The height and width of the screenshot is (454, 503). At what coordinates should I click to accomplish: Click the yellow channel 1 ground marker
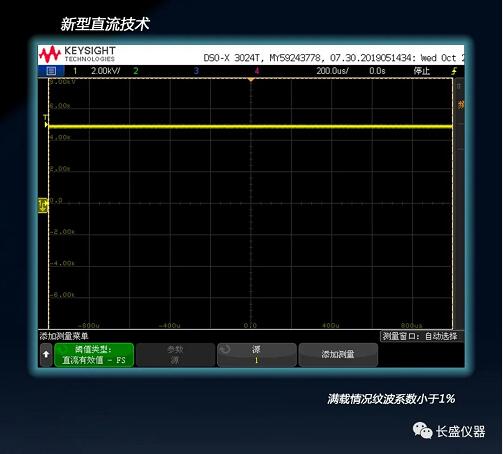pos(43,205)
